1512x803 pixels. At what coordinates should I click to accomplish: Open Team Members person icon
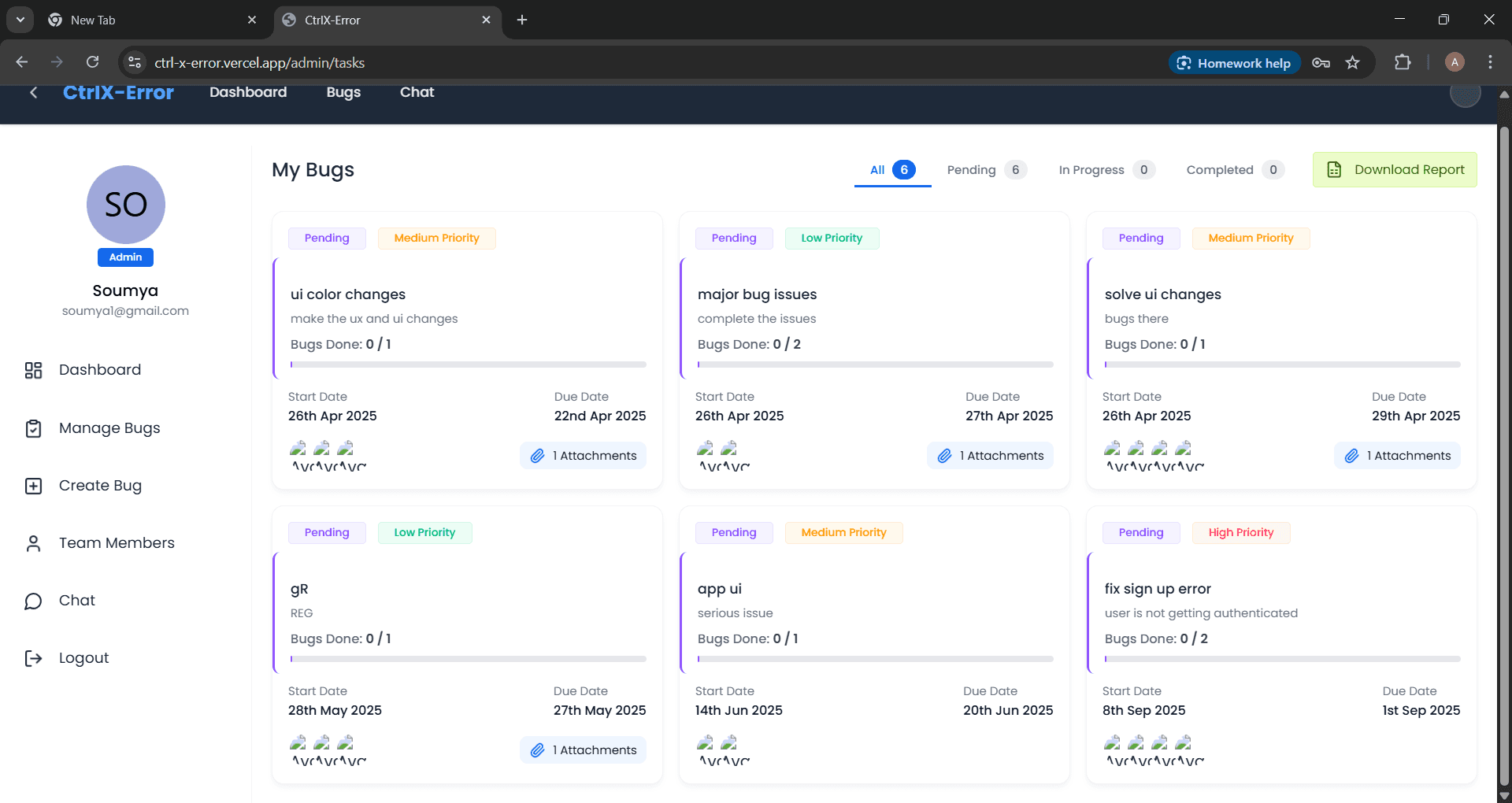click(33, 543)
